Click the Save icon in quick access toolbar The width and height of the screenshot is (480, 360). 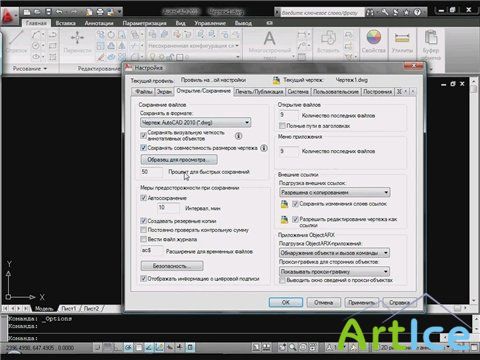[x=48, y=12]
